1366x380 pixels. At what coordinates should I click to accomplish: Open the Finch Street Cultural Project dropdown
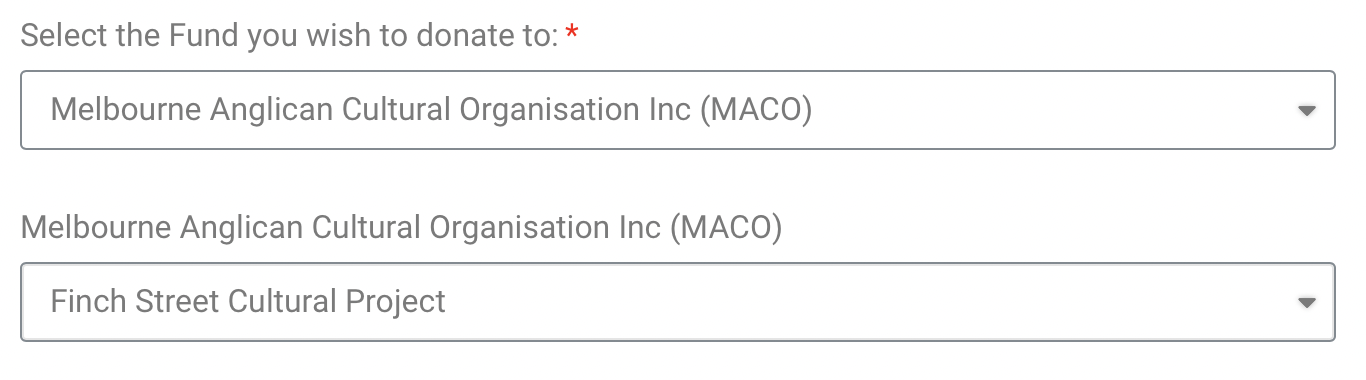[678, 302]
